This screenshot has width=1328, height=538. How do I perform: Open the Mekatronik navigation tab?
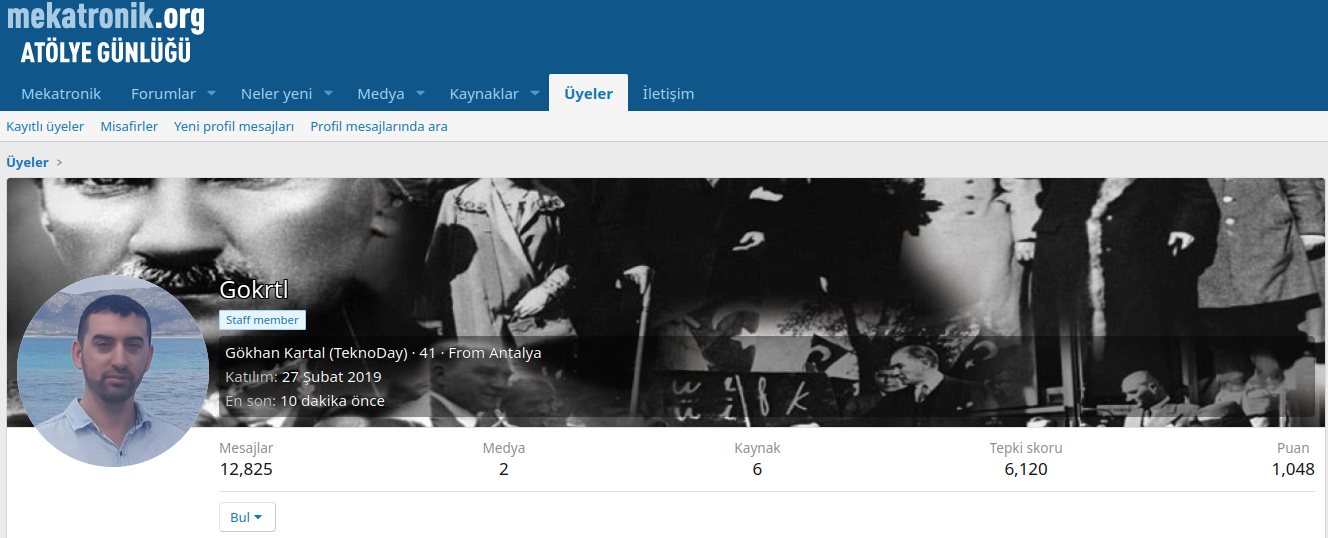click(61, 94)
